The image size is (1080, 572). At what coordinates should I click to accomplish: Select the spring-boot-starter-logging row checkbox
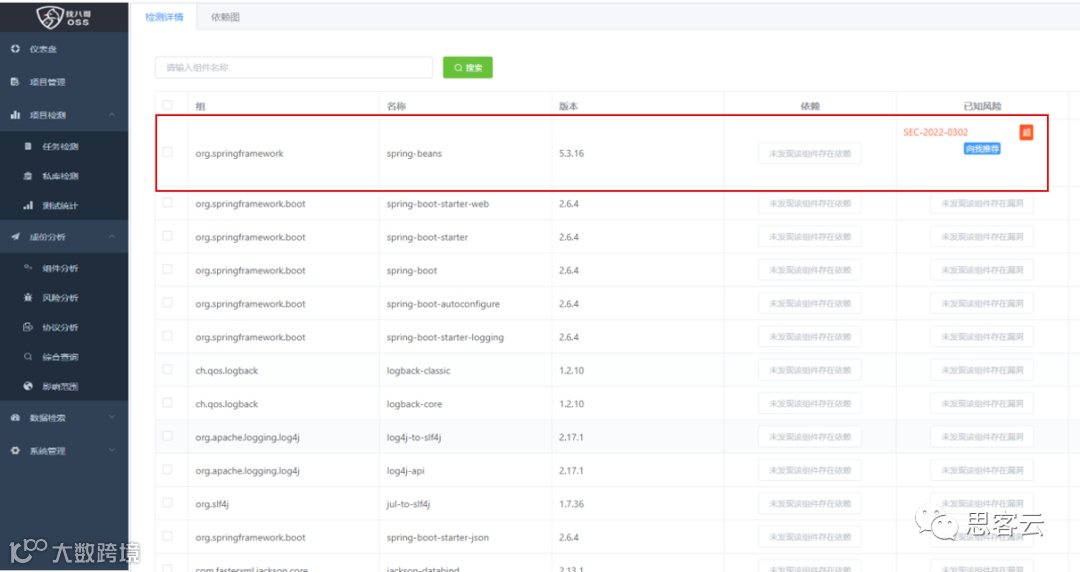click(x=167, y=336)
